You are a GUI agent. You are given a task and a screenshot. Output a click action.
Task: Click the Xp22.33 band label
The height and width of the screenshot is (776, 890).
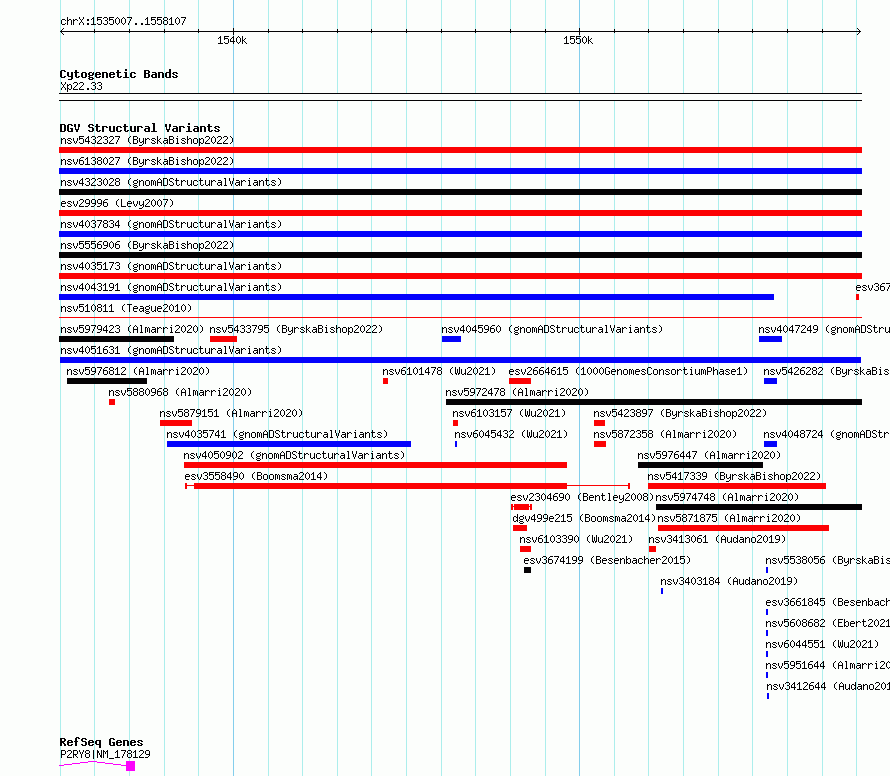[81, 87]
